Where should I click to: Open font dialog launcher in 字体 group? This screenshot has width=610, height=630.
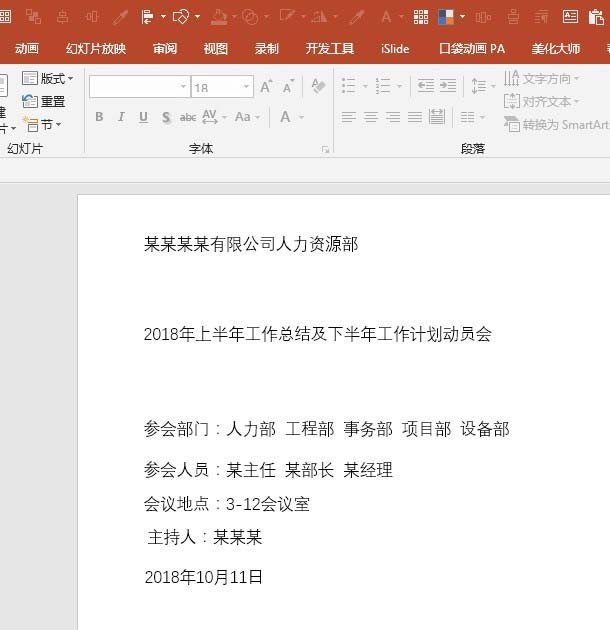325,149
